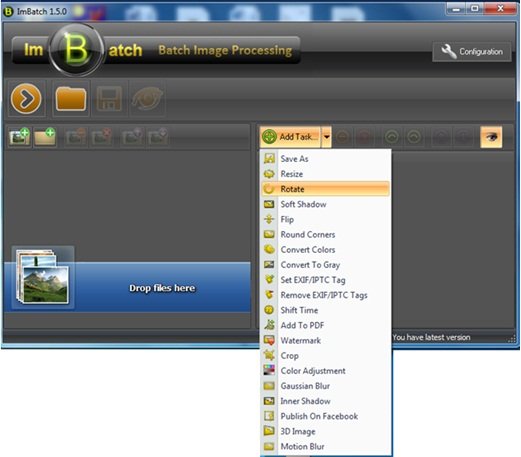Choose Add To PDF task
Image resolution: width=521 pixels, height=457 pixels.
[325, 325]
